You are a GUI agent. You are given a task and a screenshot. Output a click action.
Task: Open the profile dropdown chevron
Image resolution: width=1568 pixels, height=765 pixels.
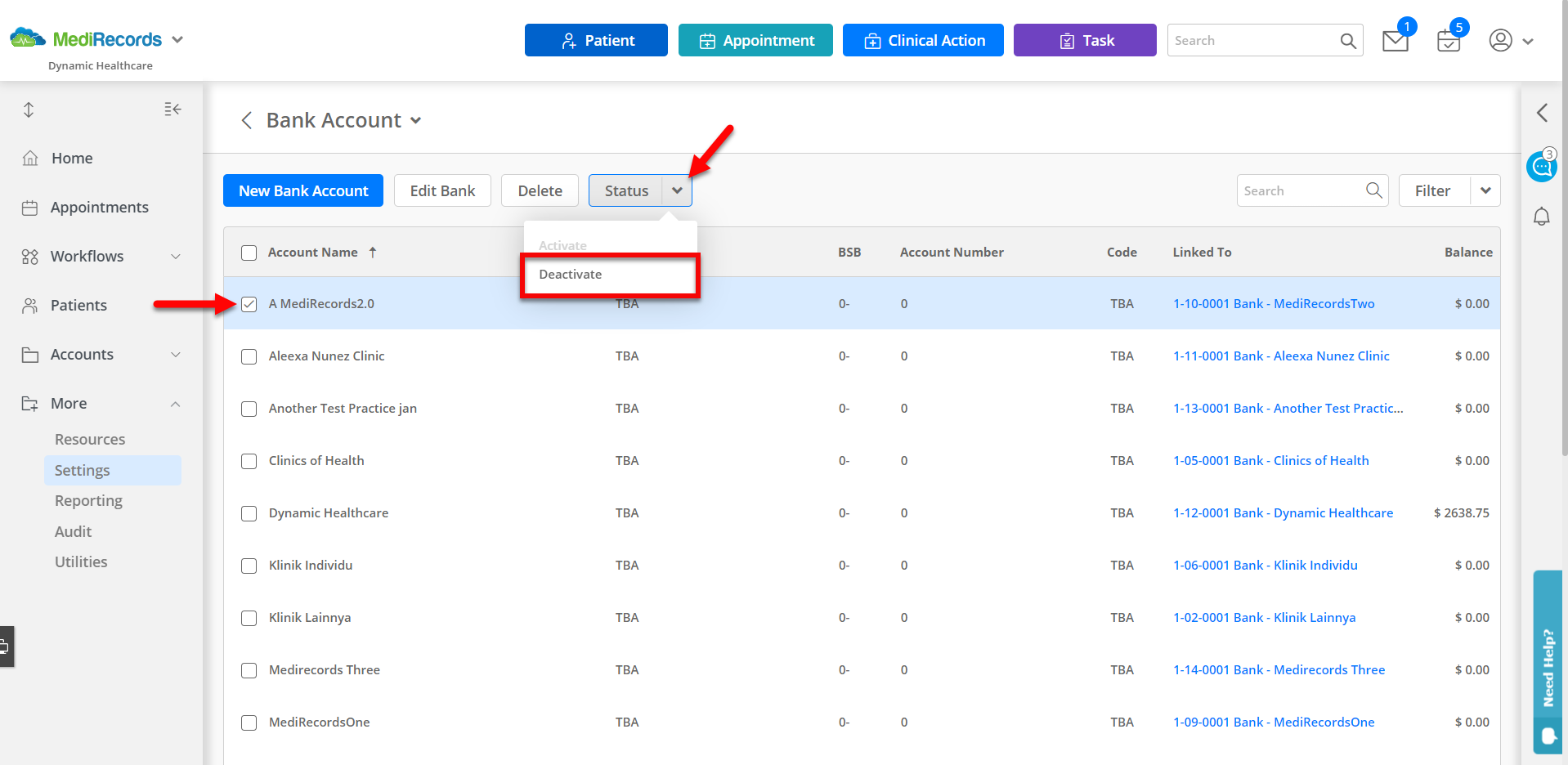click(x=1528, y=41)
